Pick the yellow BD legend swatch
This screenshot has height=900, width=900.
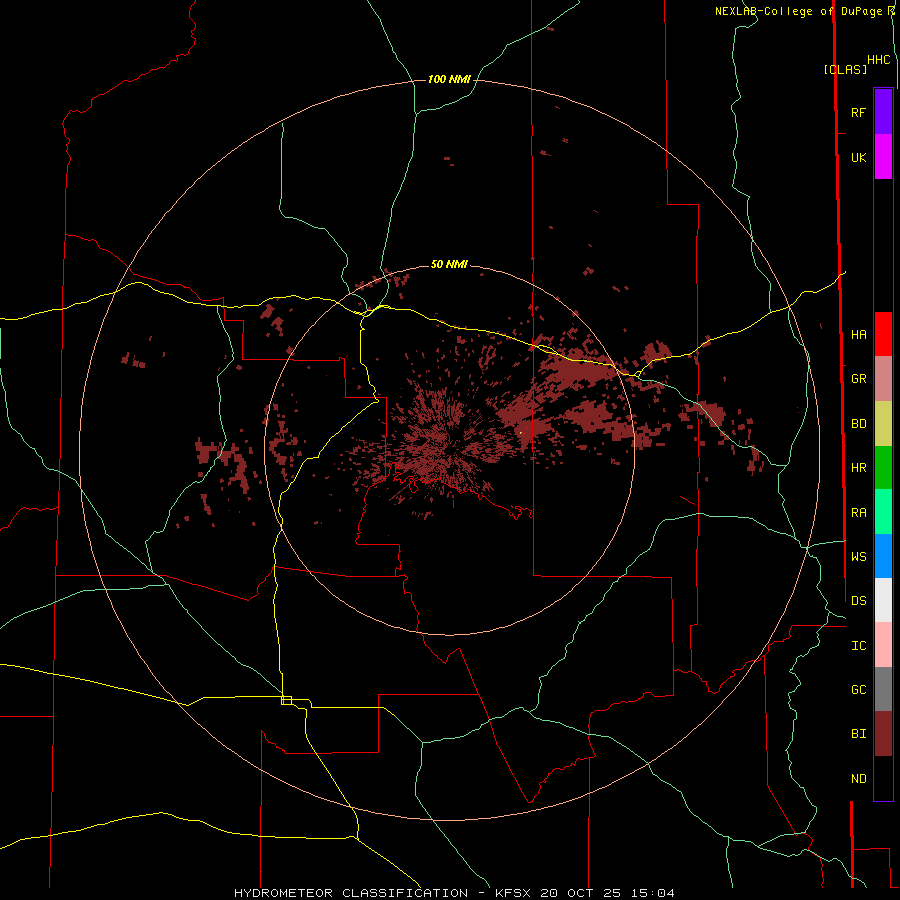(x=883, y=424)
